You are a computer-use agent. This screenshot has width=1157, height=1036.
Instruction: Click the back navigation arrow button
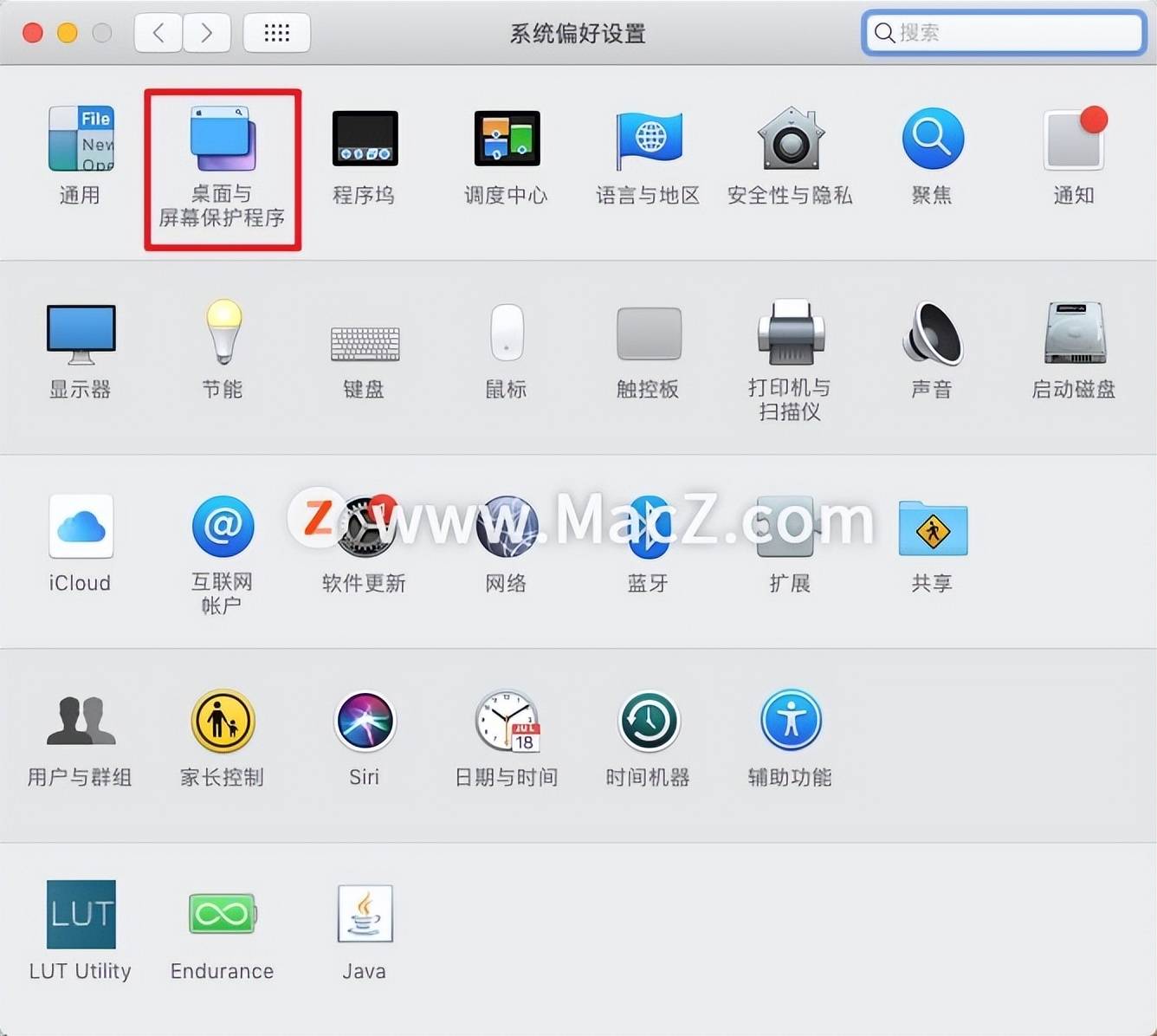(x=158, y=33)
